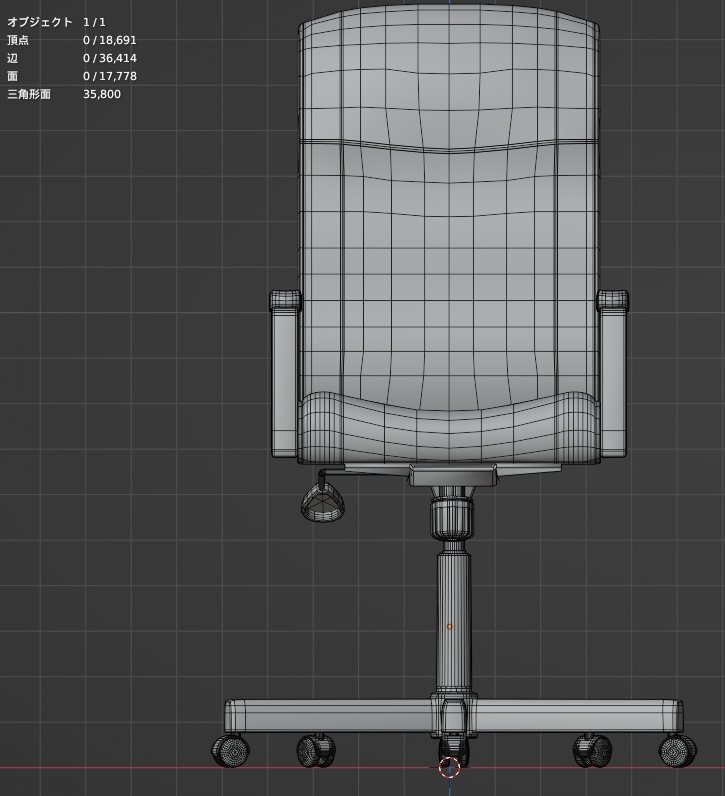Select the edge count 0 / 36,414
Screen dimensions: 725x796
pyautogui.click(x=110, y=58)
